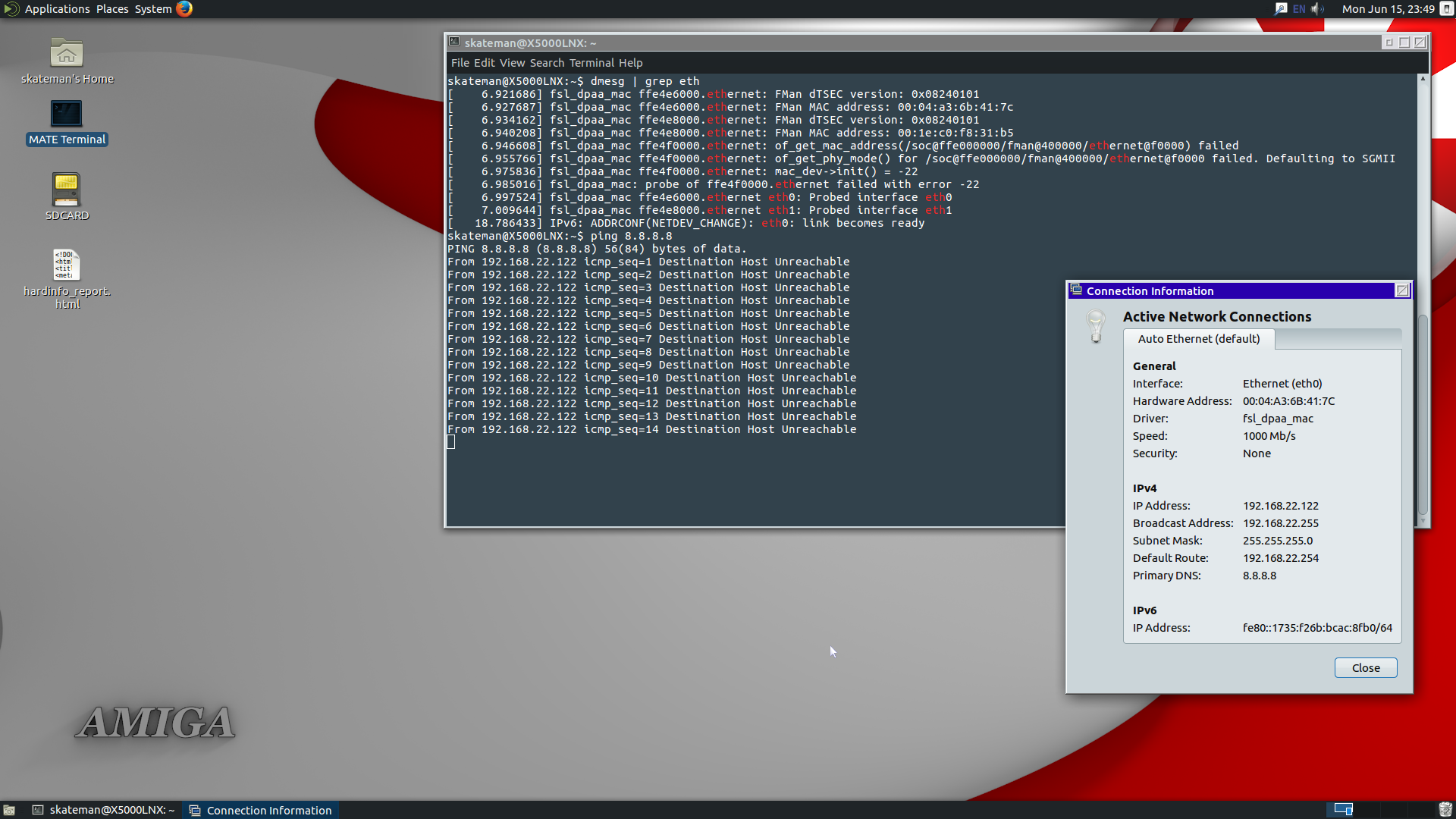The width and height of the screenshot is (1456, 819).
Task: Click the Active Network Connections heading
Action: pos(1216,317)
